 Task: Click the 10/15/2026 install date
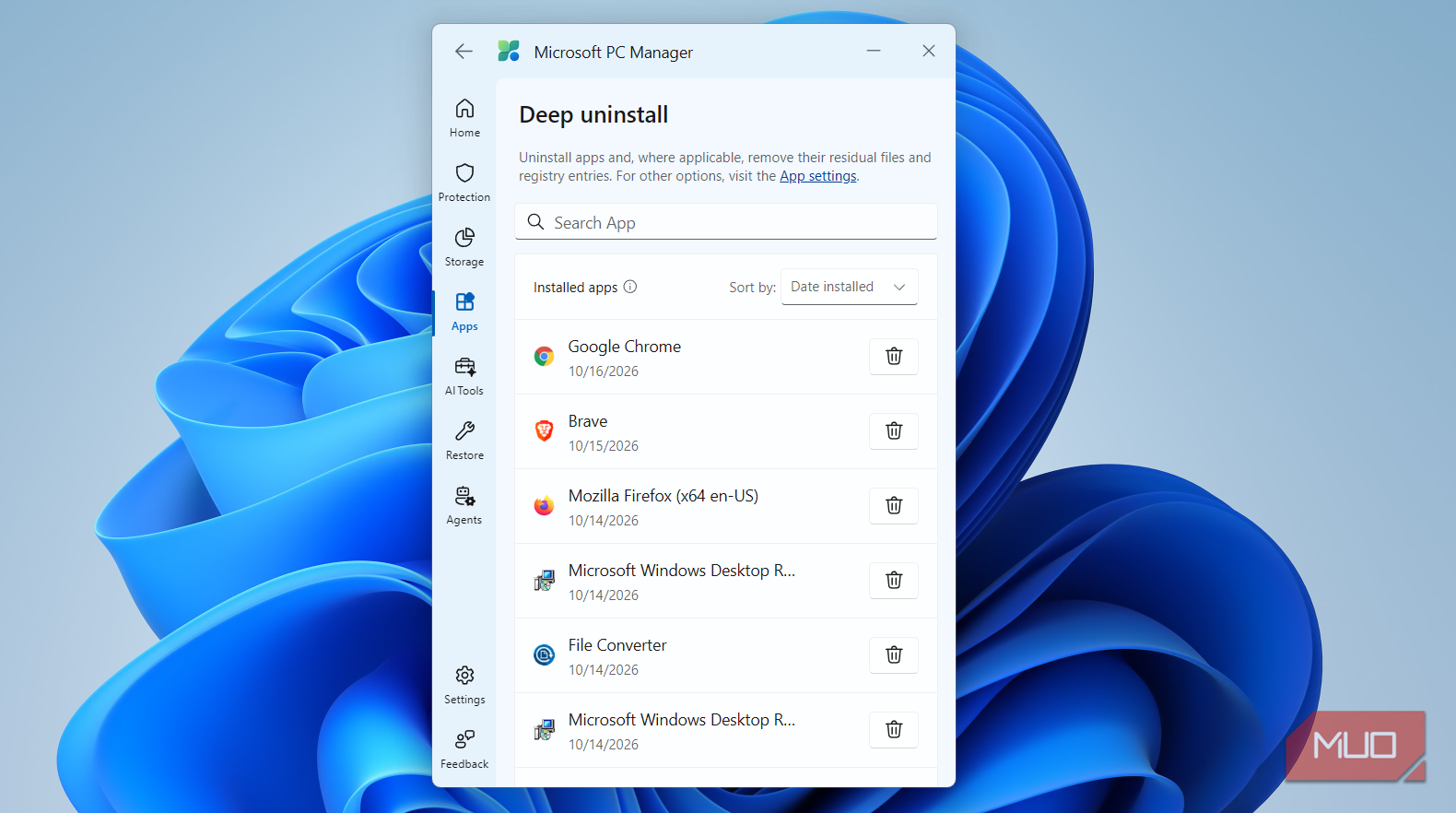(604, 446)
